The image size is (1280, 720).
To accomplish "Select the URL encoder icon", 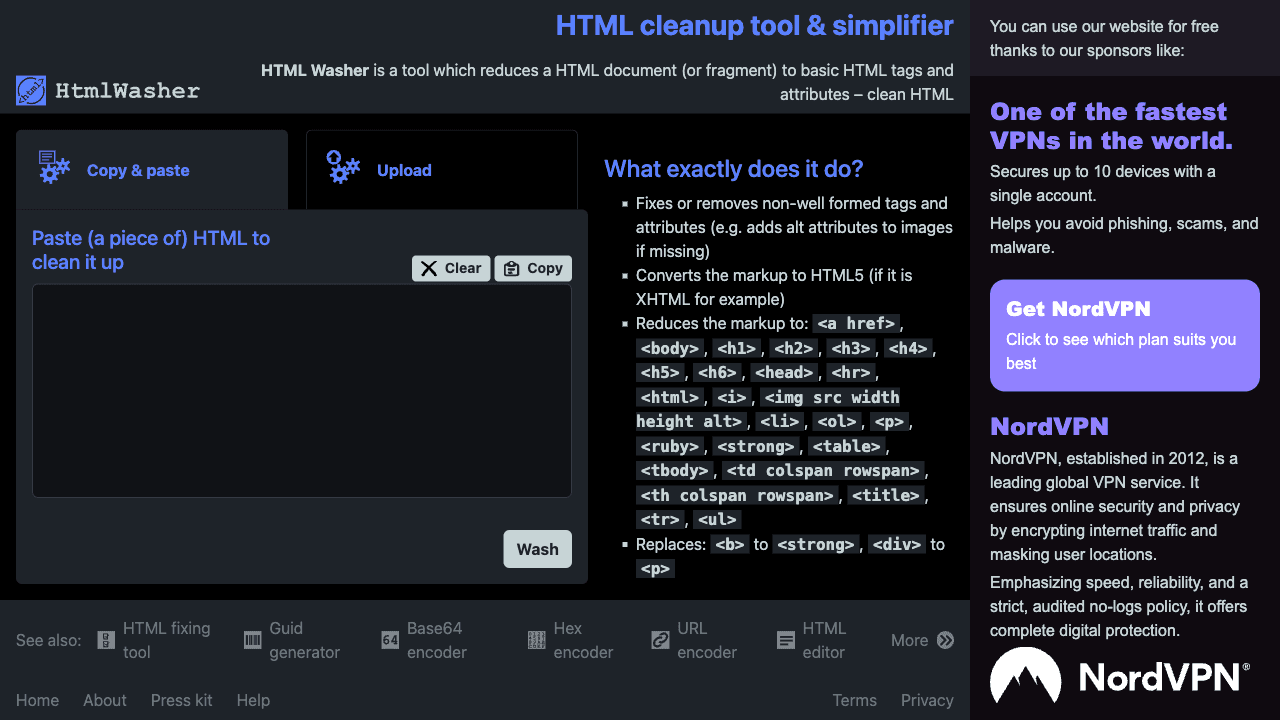I will (660, 640).
